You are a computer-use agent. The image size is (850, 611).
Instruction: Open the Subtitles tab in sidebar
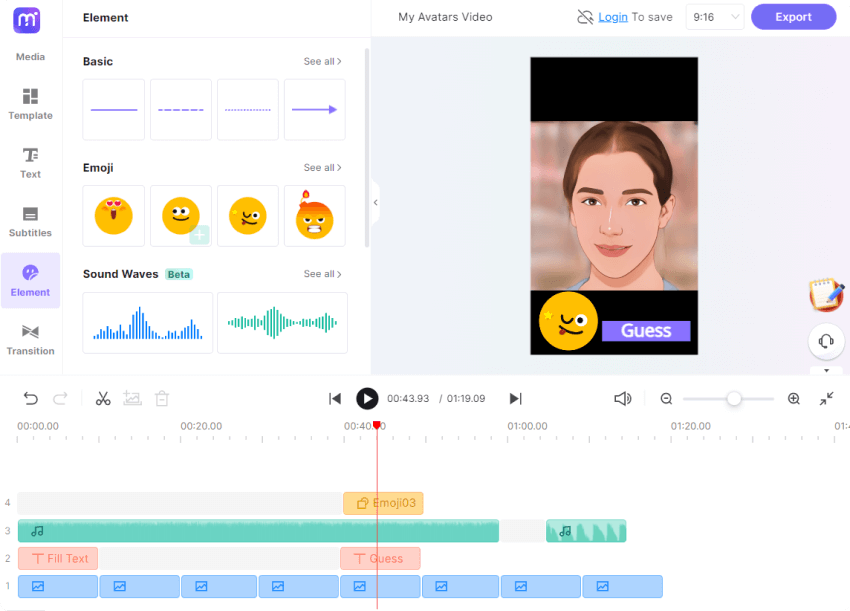click(30, 222)
